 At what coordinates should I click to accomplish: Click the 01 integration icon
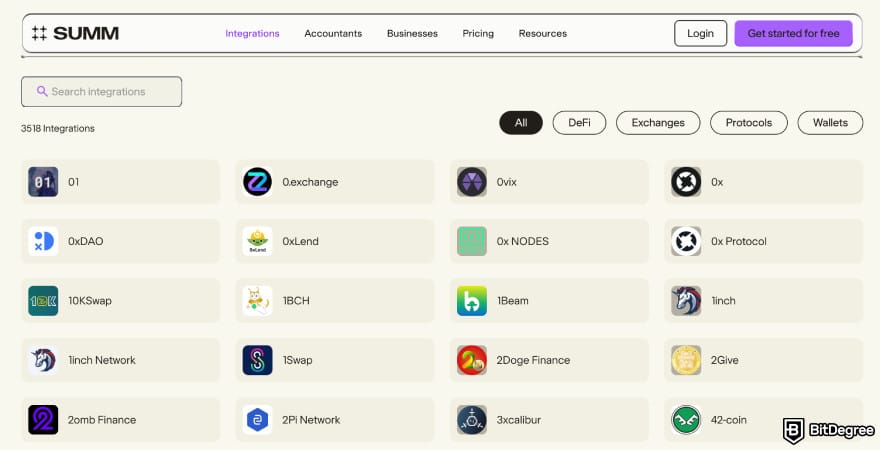tap(43, 182)
